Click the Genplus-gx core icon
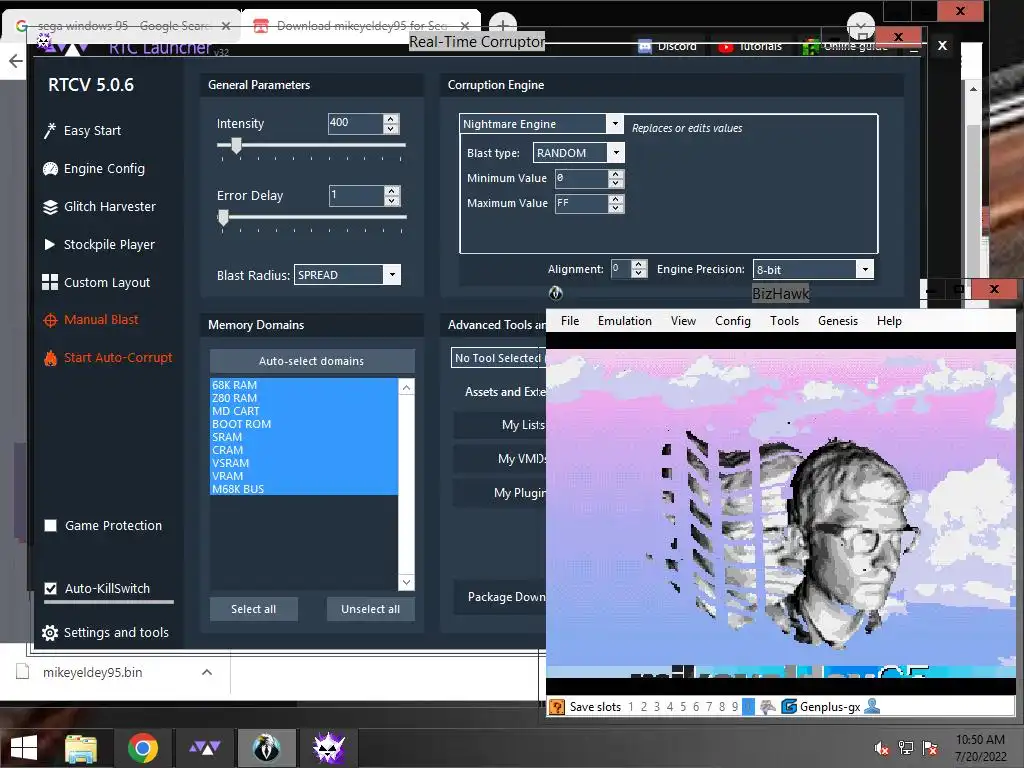Screen dimensions: 1024x768 click(789, 707)
